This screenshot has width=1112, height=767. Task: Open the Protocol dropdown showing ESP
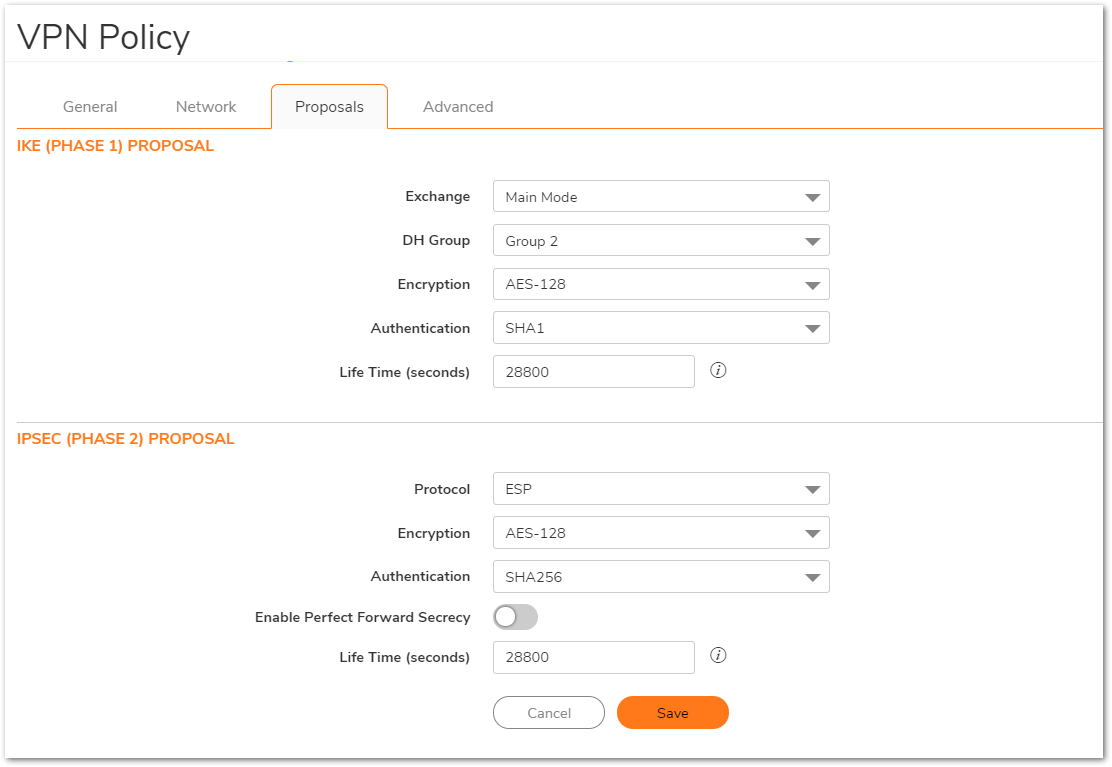[x=661, y=489]
